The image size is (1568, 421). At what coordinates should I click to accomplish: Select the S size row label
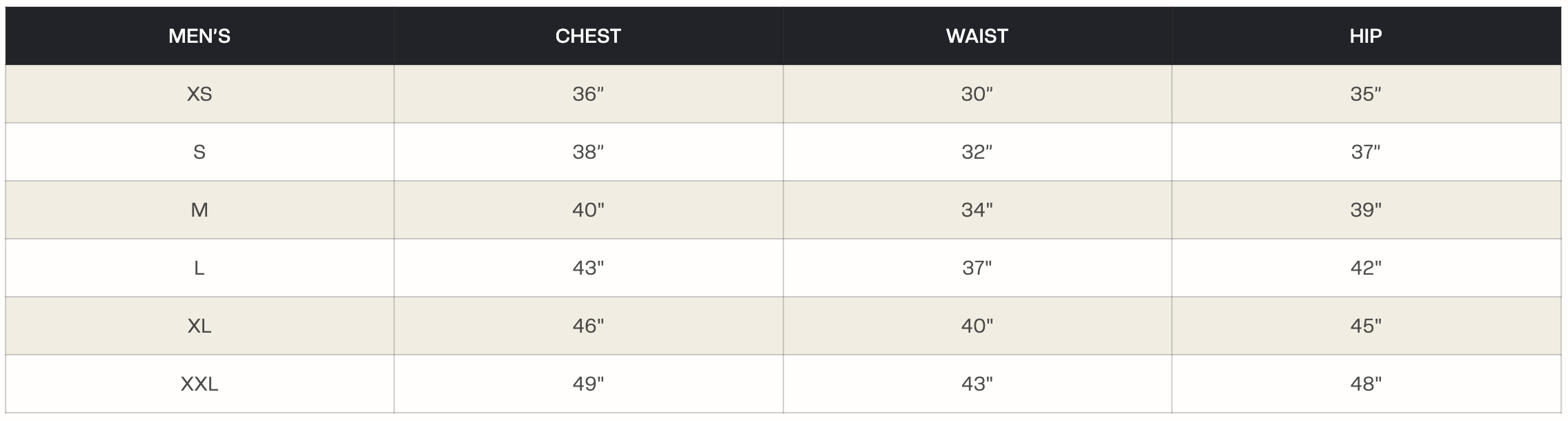(199, 152)
